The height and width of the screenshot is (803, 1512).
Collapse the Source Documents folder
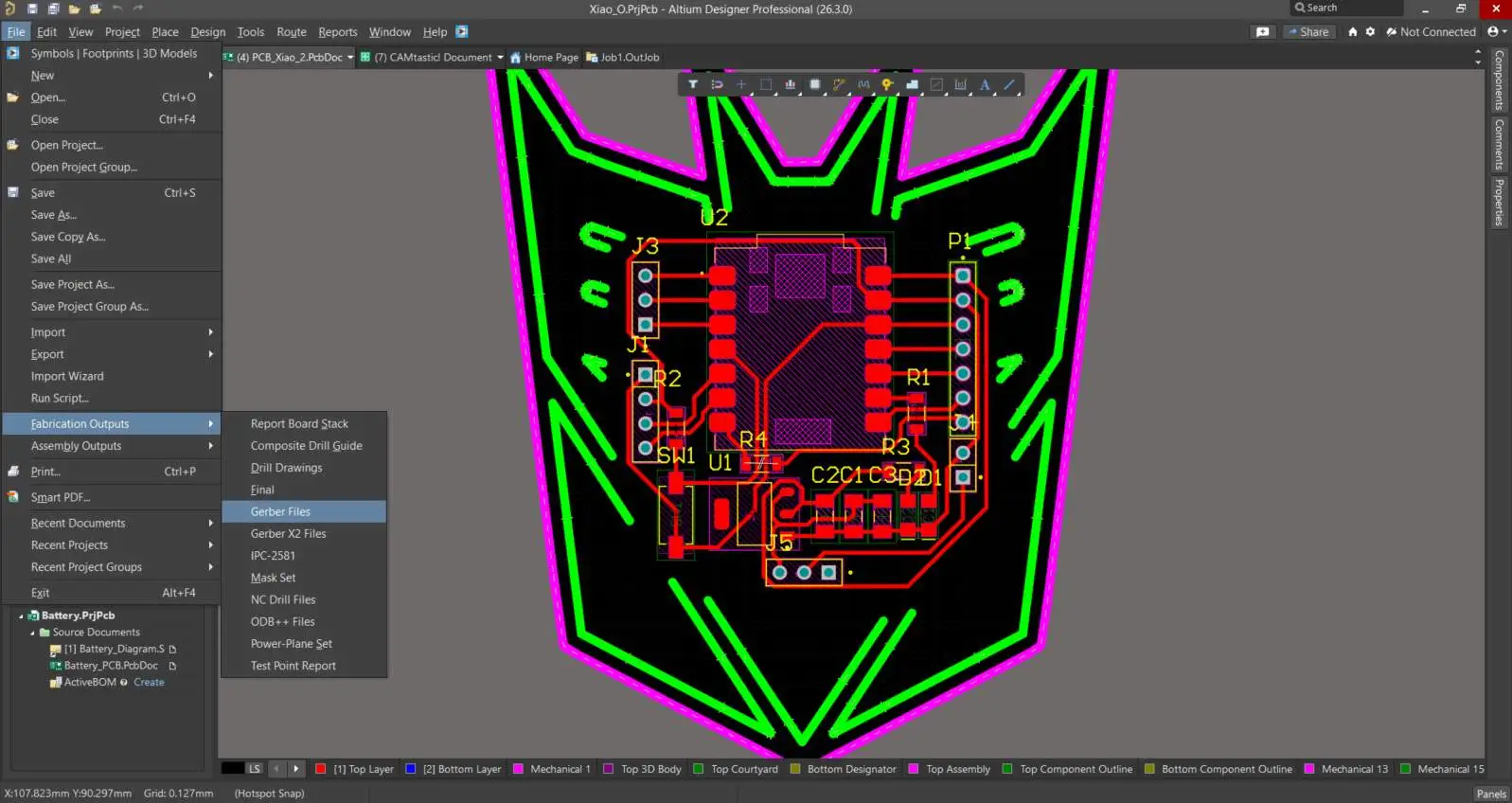(x=33, y=633)
